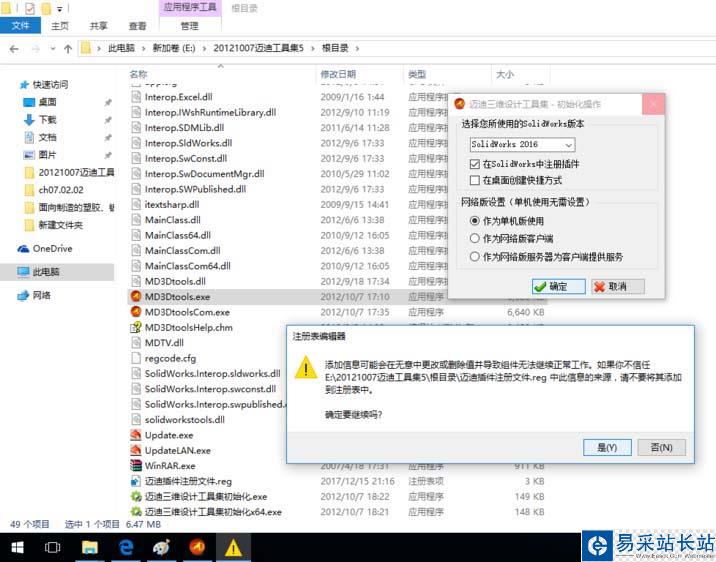This screenshot has width=716, height=562.
Task: Select the Interop.Excel.dll file
Action: 179,97
